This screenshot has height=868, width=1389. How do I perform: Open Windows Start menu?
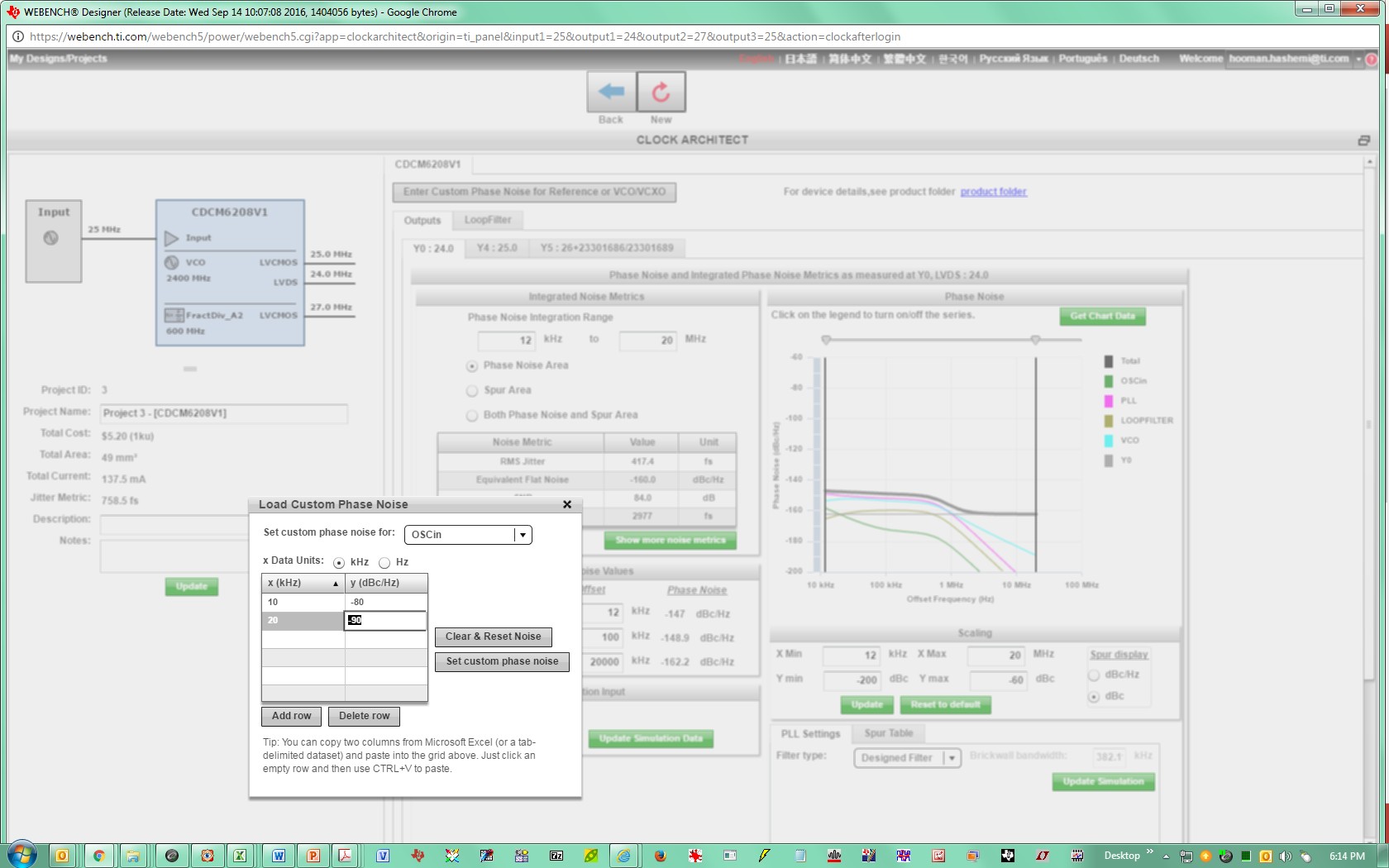coord(21,856)
